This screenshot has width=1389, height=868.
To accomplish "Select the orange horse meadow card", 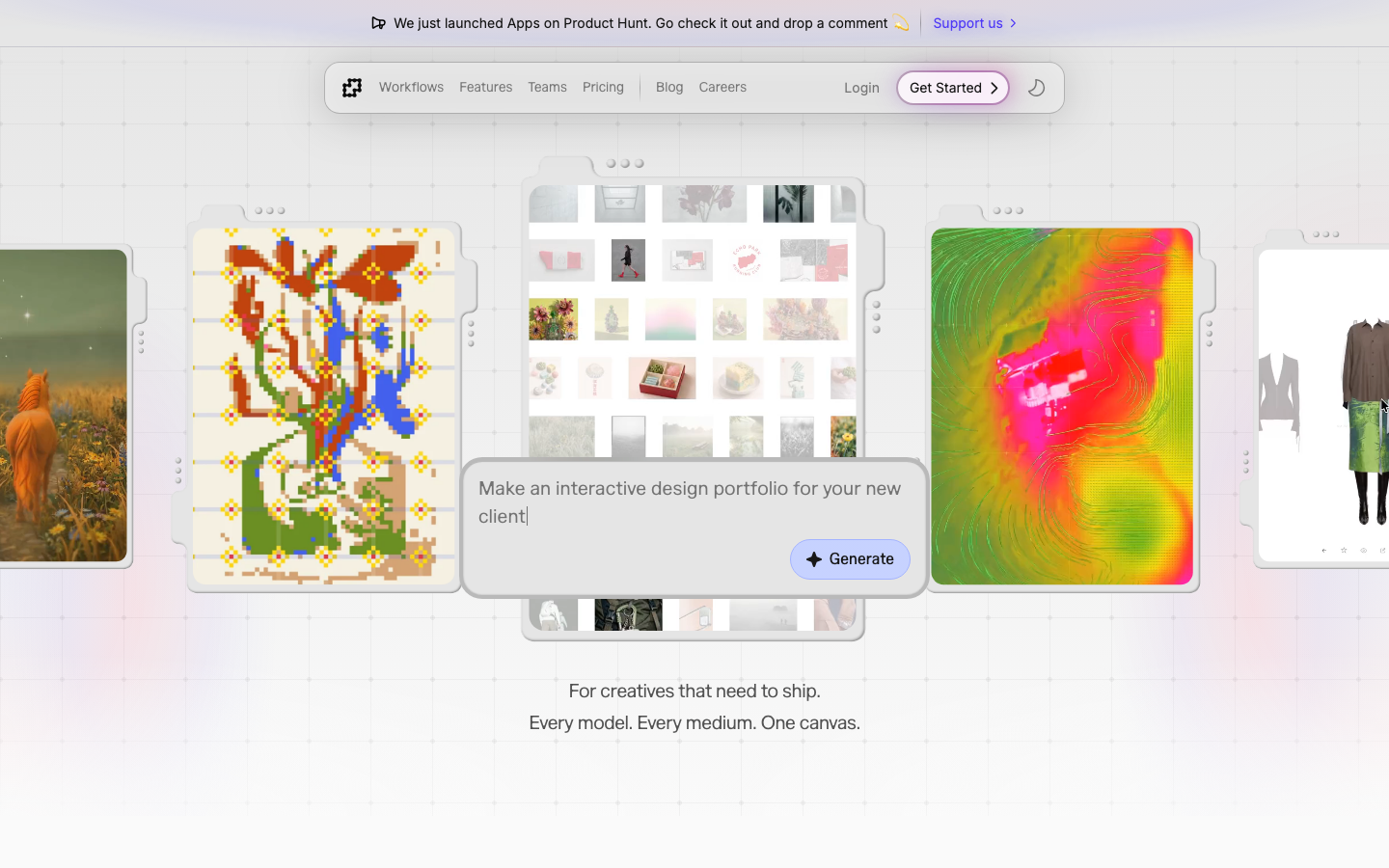I will [x=63, y=405].
